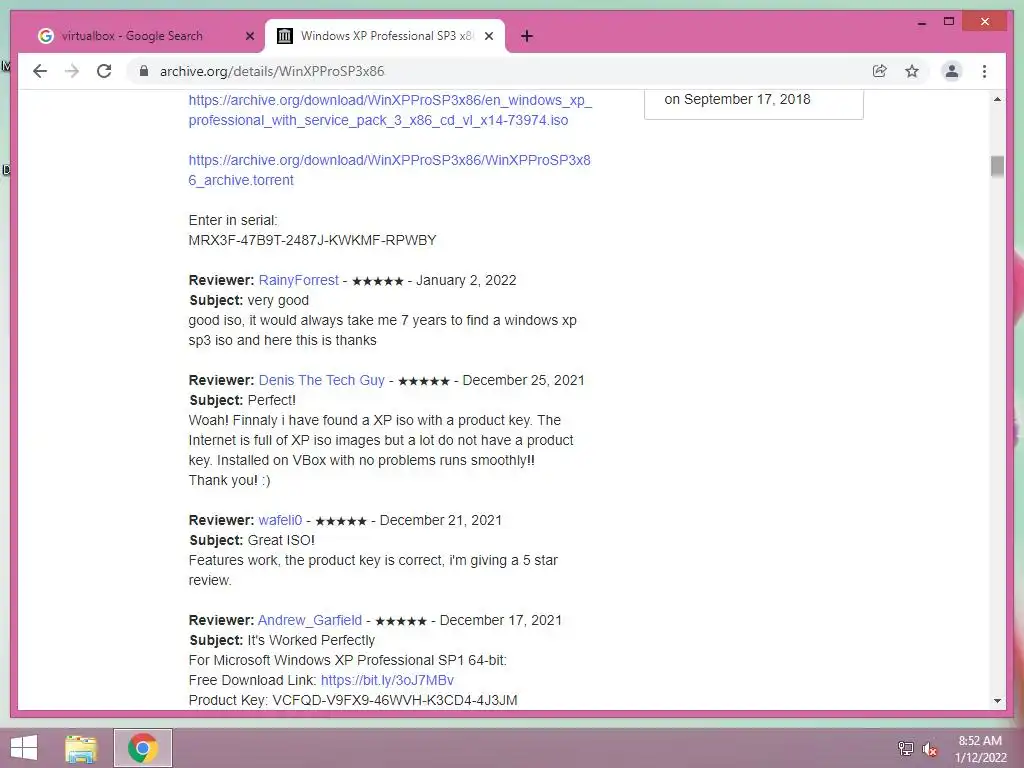Click the scrollbar down arrow
1024x768 pixels.
[997, 701]
